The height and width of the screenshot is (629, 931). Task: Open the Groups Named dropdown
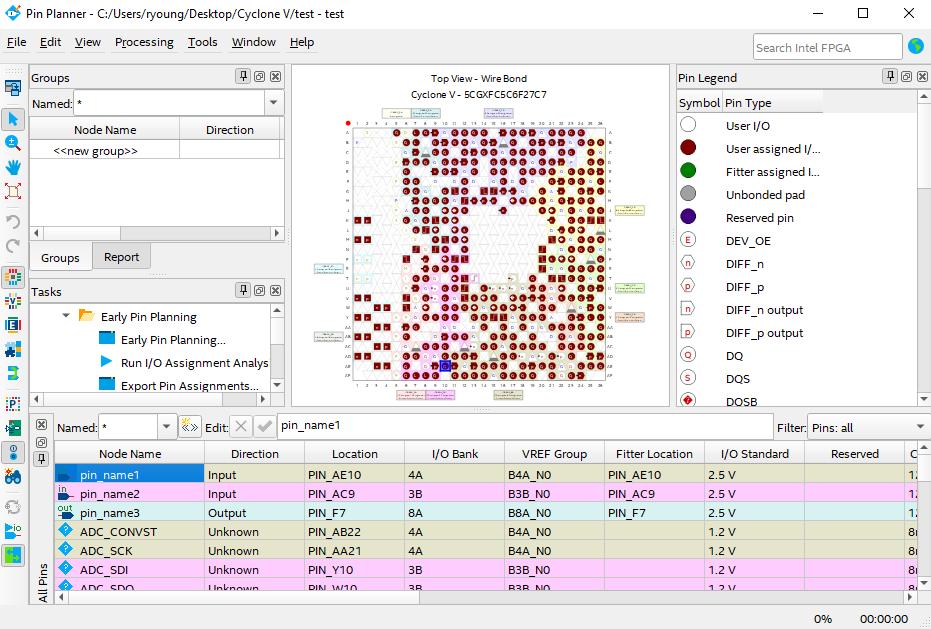click(274, 103)
